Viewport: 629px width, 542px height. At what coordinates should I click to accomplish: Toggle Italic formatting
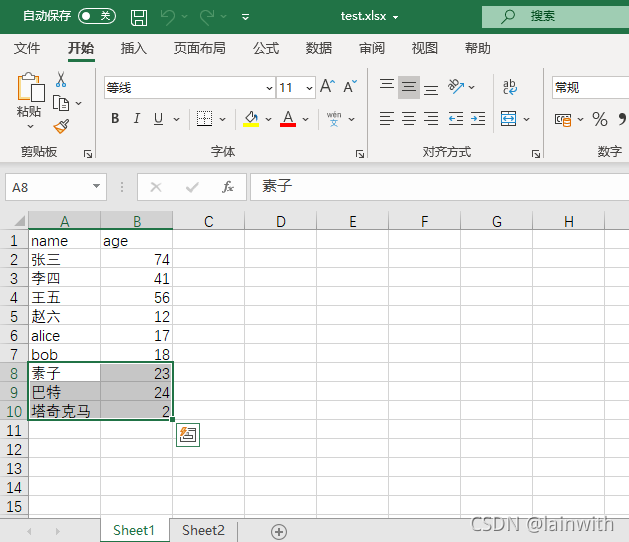pyautogui.click(x=137, y=119)
